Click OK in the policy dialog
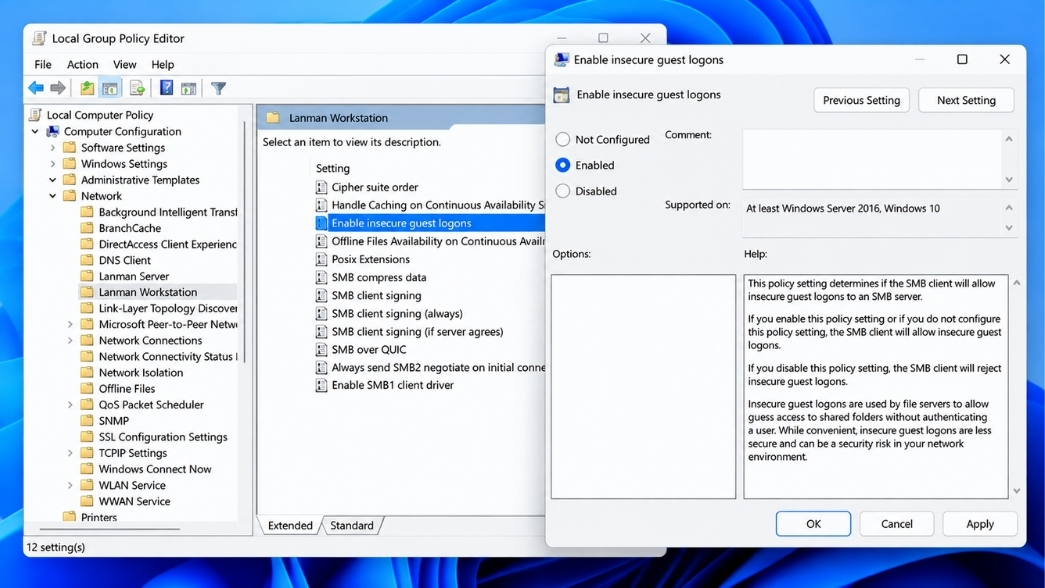The image size is (1045, 588). click(x=813, y=524)
